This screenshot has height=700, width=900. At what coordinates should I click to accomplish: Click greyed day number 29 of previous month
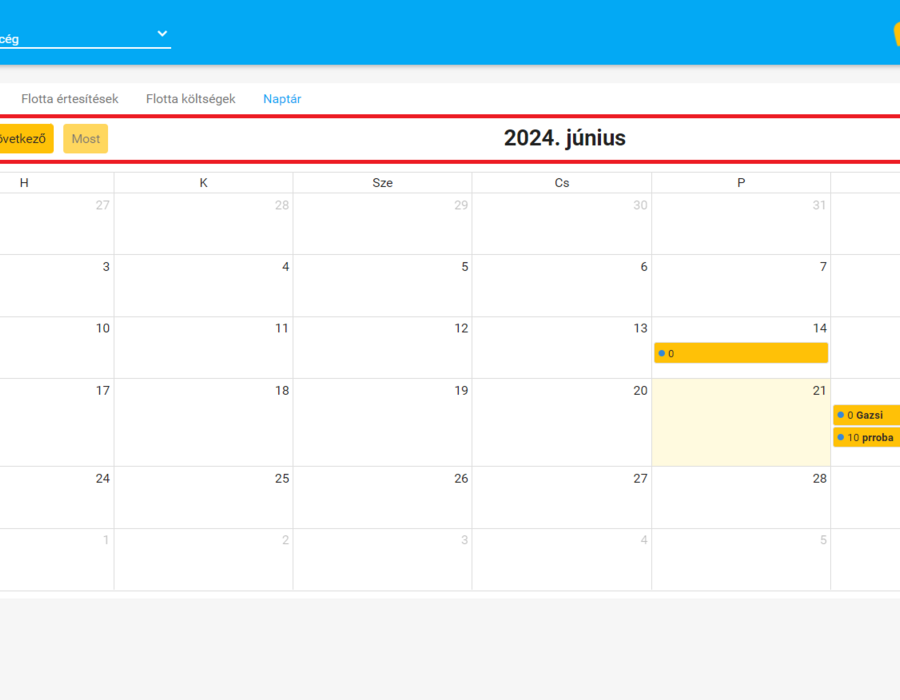(x=461, y=205)
